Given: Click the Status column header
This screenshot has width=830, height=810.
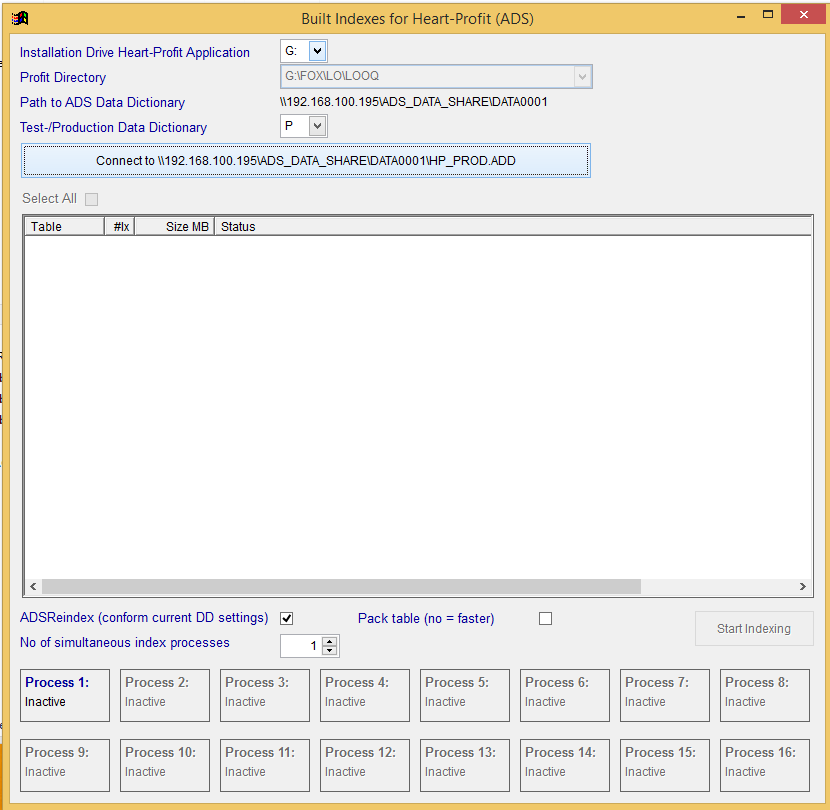Looking at the screenshot, I should 513,227.
